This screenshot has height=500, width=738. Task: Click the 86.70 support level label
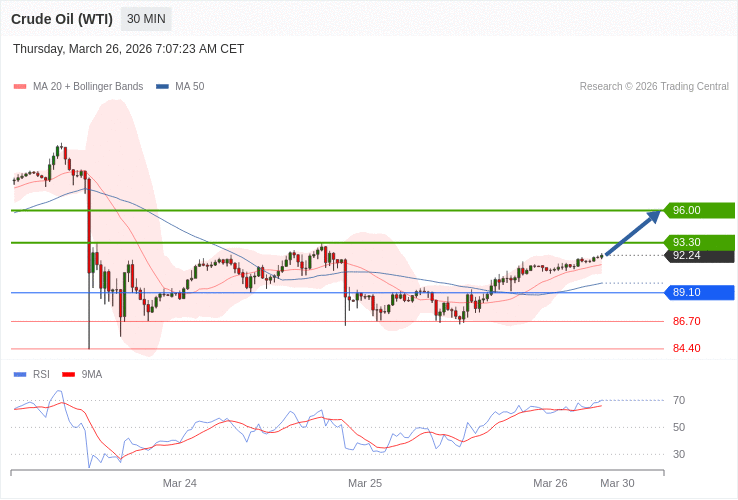tap(686, 321)
